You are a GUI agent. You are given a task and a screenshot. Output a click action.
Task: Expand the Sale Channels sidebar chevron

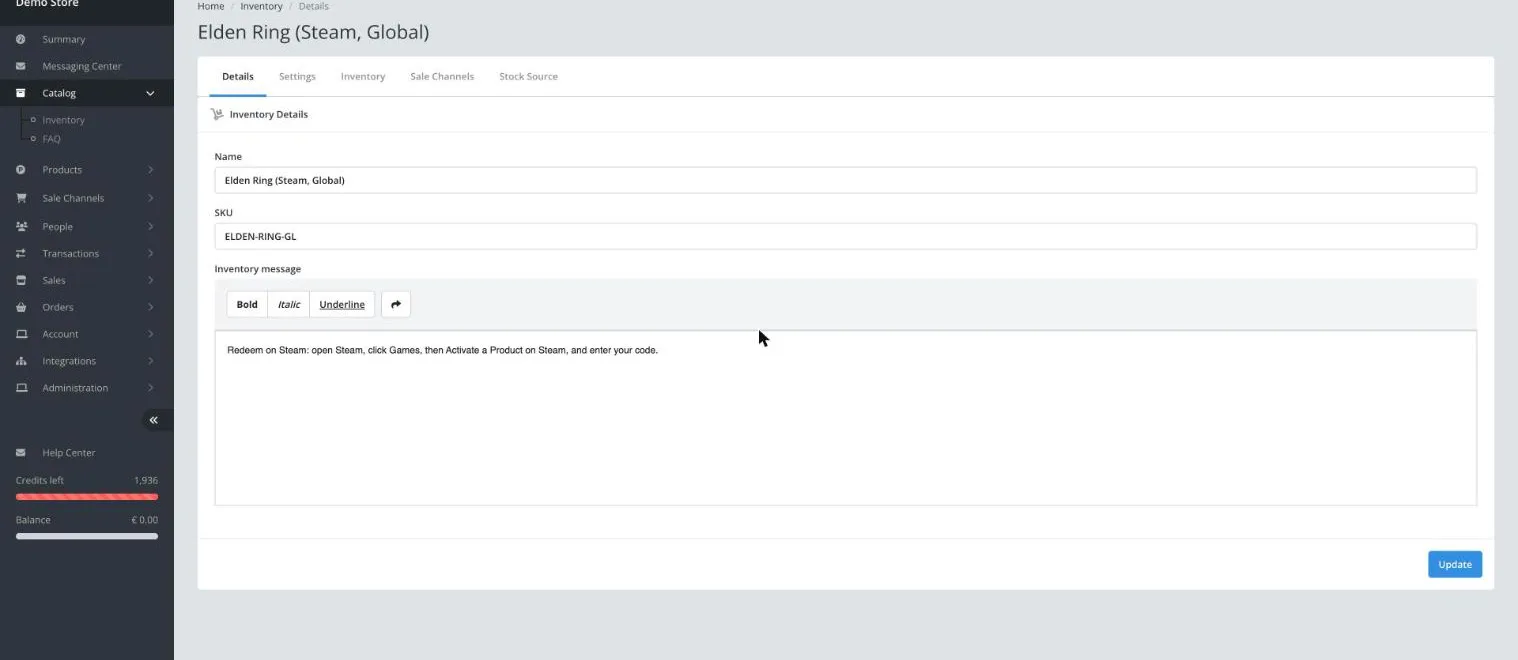(x=150, y=198)
